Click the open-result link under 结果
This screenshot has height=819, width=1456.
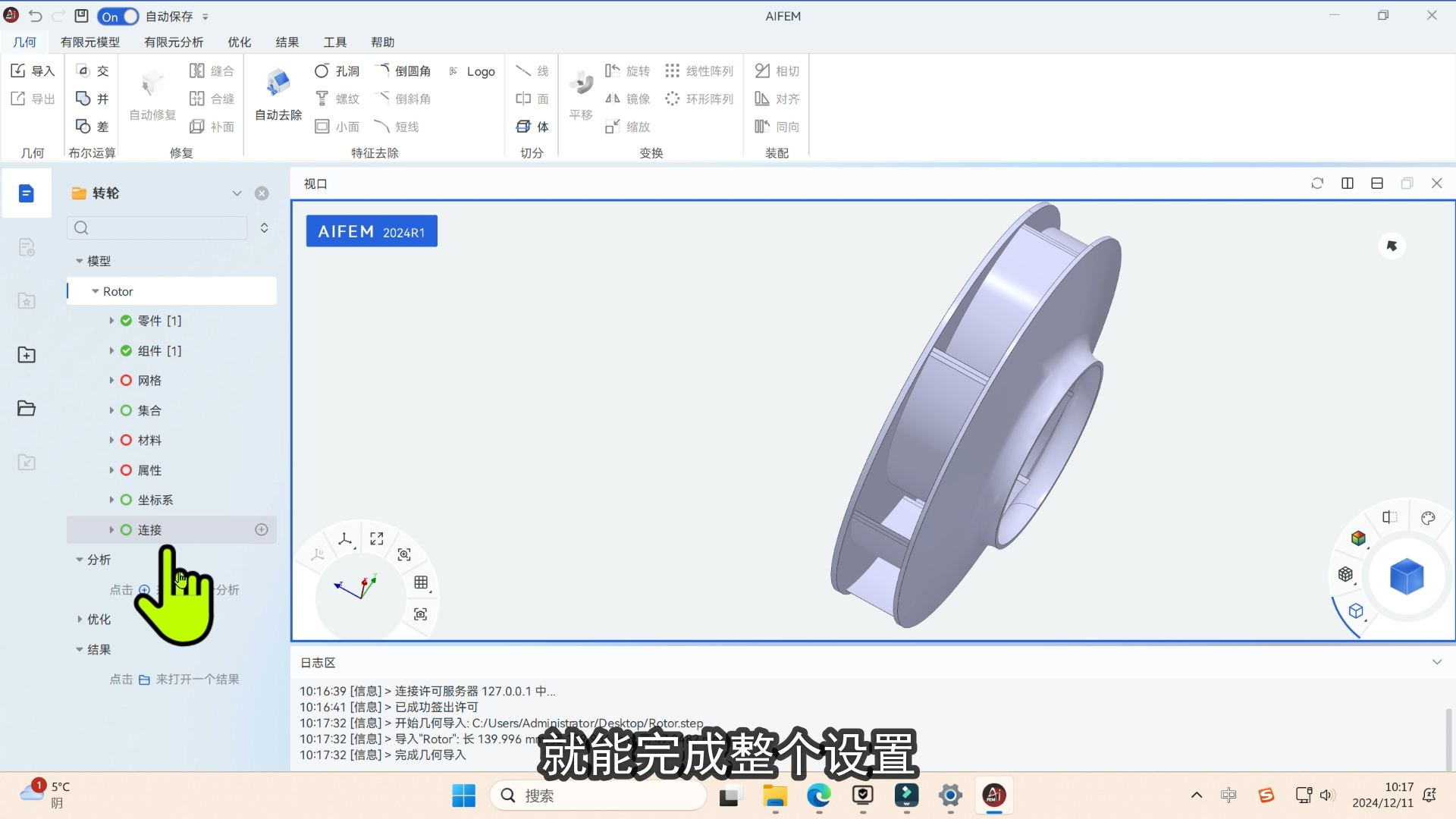pyautogui.click(x=144, y=679)
